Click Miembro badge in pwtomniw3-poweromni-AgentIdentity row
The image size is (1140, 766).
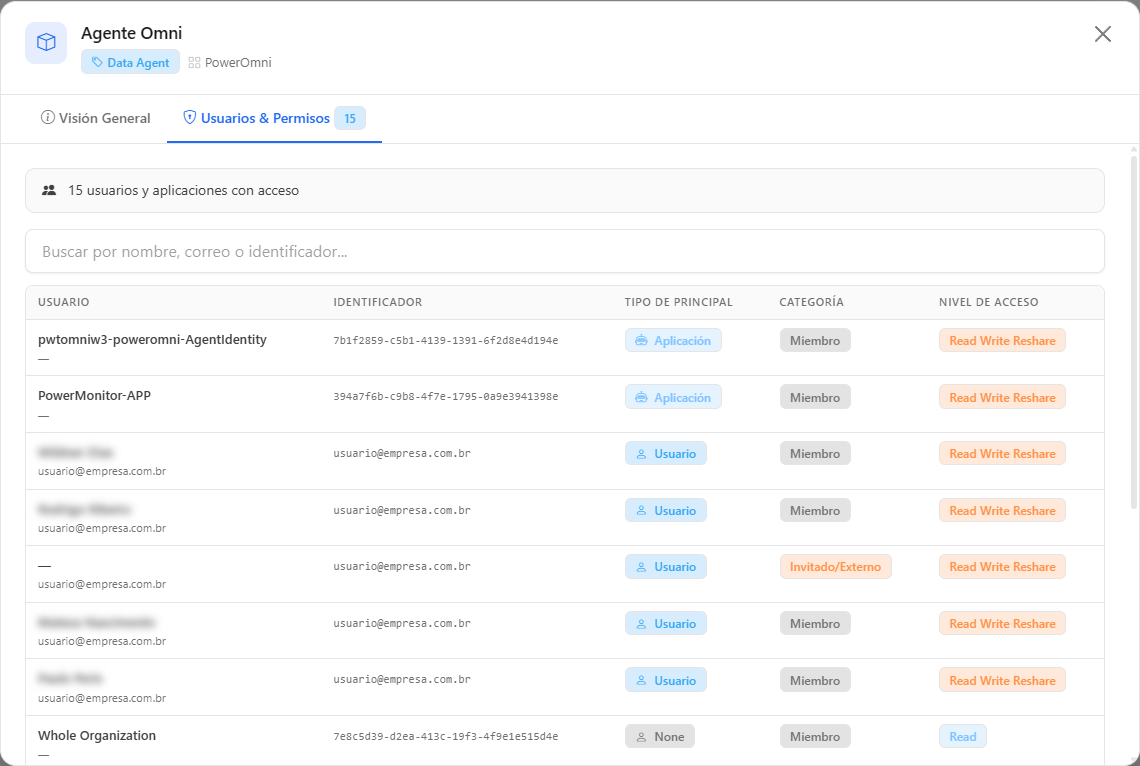click(x=815, y=340)
